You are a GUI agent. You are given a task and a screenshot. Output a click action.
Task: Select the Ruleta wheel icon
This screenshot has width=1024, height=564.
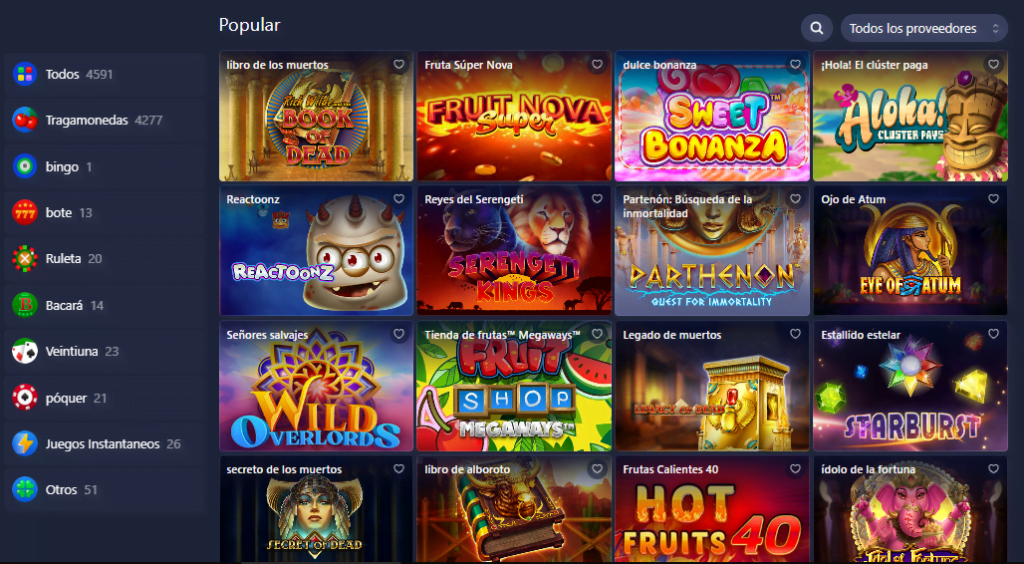(25, 259)
